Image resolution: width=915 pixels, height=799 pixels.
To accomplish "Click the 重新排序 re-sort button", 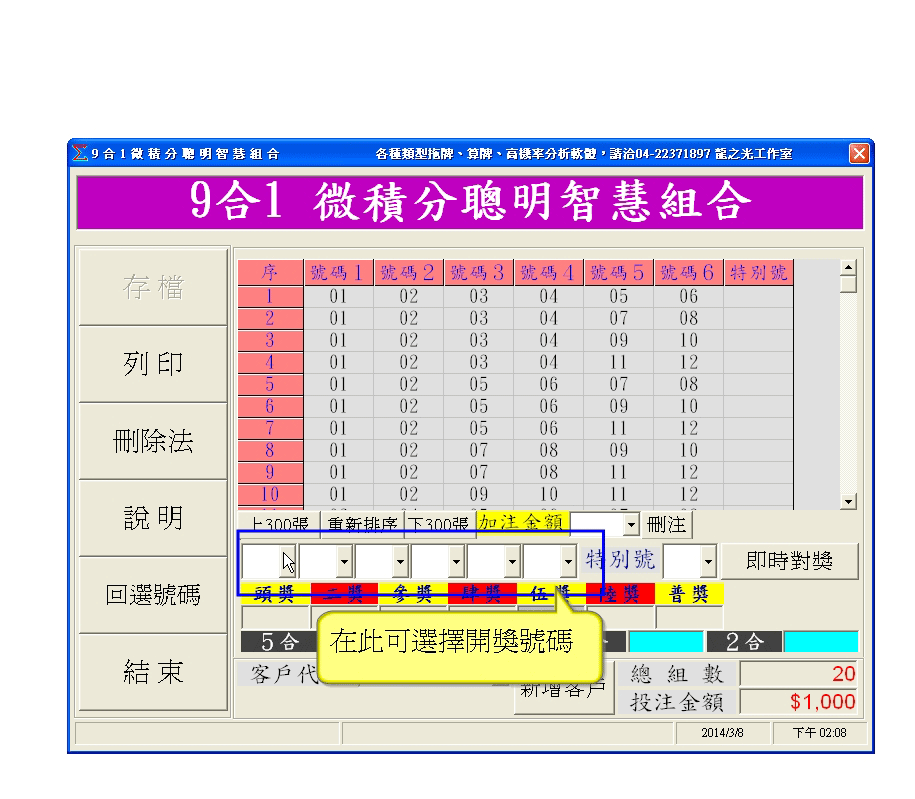I will pyautogui.click(x=361, y=523).
